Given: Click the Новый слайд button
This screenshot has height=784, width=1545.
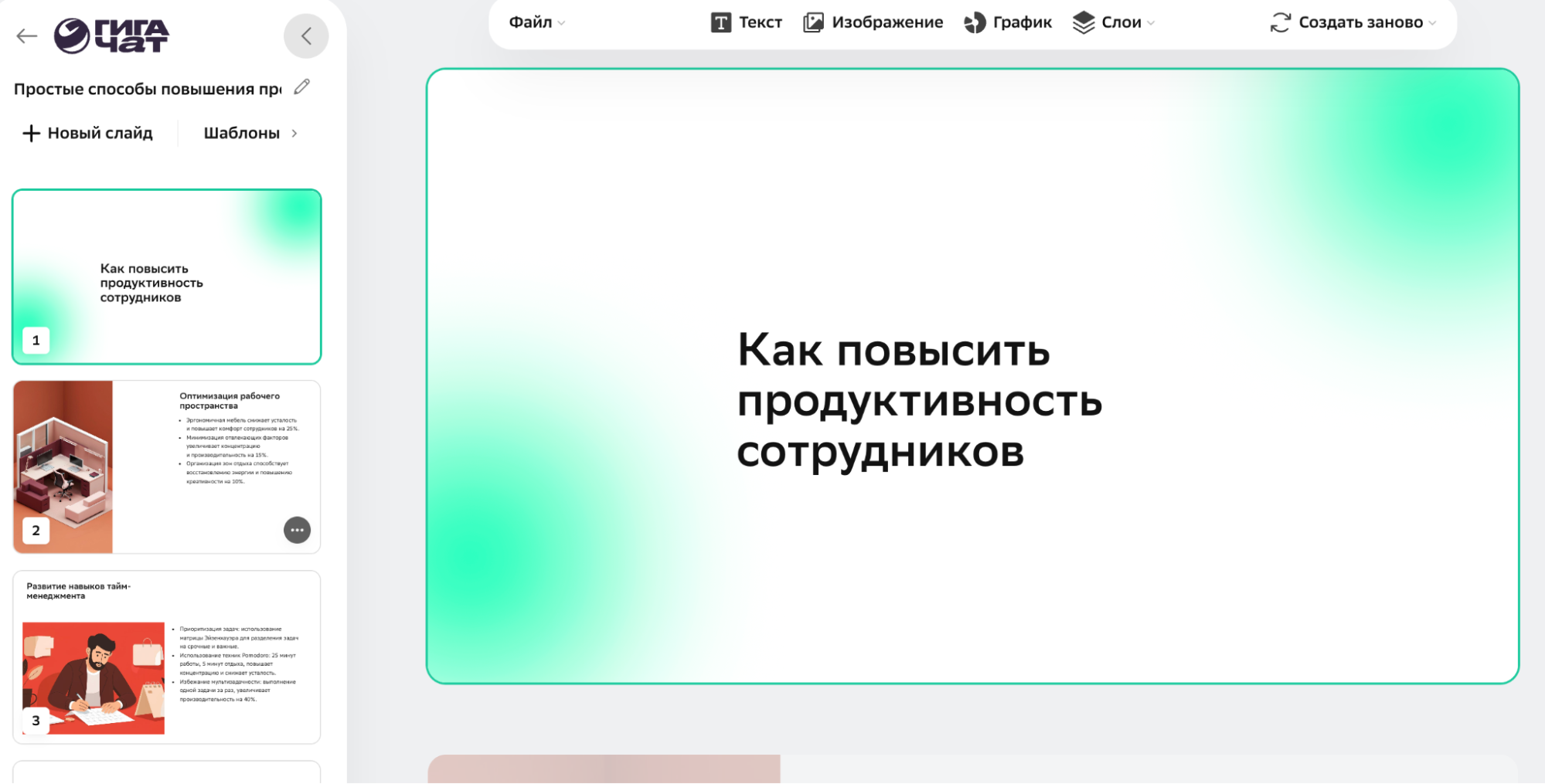Looking at the screenshot, I should point(99,133).
